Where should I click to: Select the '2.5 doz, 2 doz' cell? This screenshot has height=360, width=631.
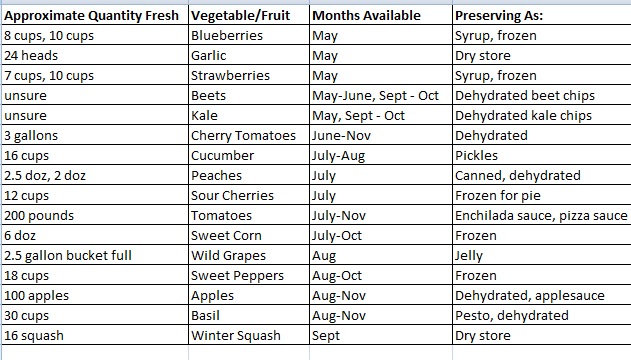[95, 175]
